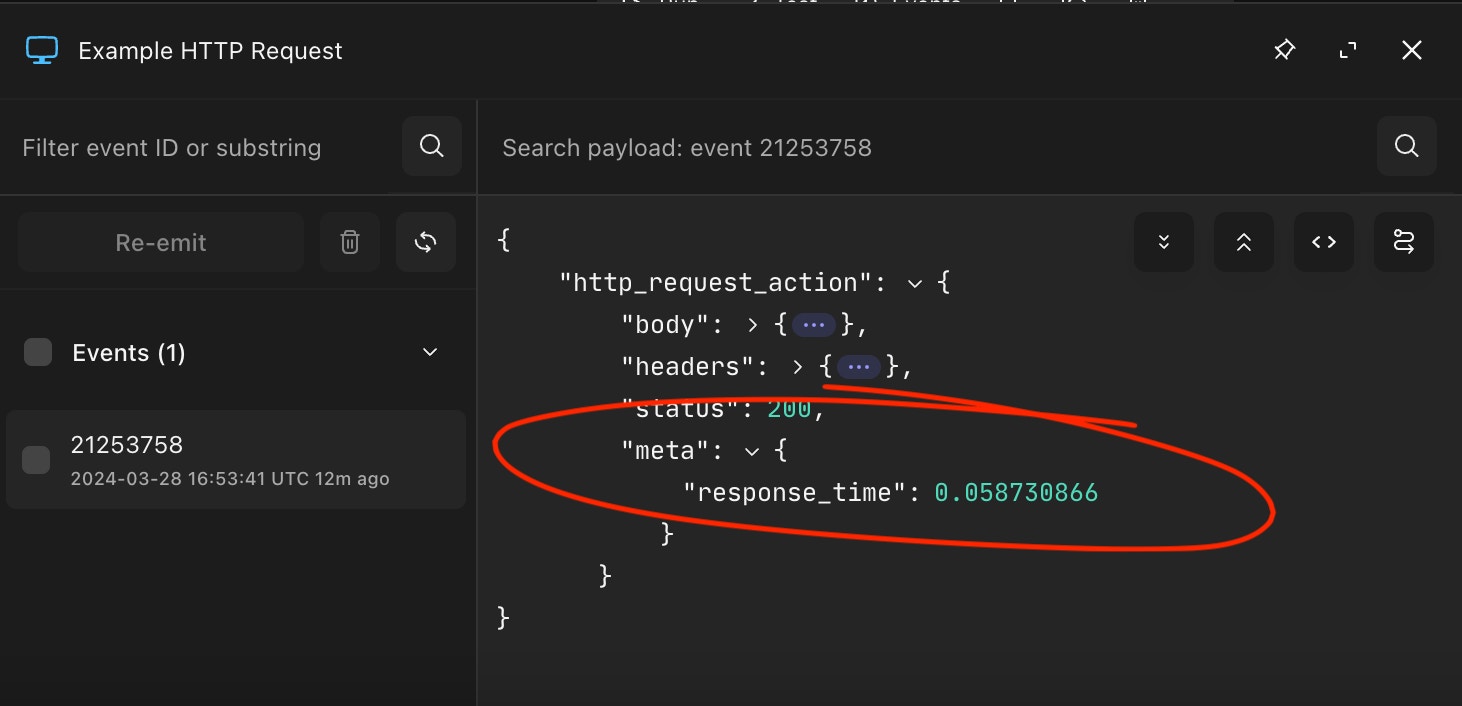Focus the Search payload field
Image resolution: width=1462 pixels, height=706 pixels.
coord(930,147)
